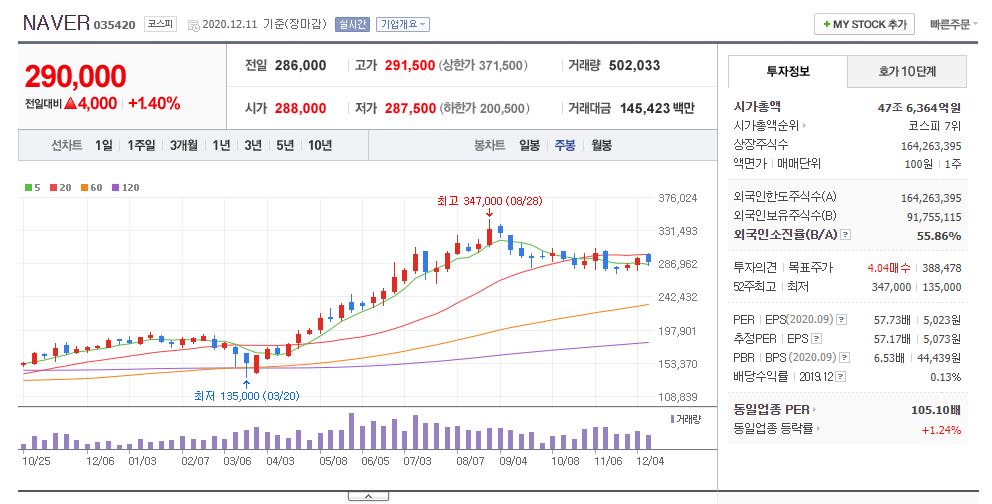This screenshot has height=504, width=992.
Task: Click the purple 120-day moving average legend
Action: click(x=125, y=187)
